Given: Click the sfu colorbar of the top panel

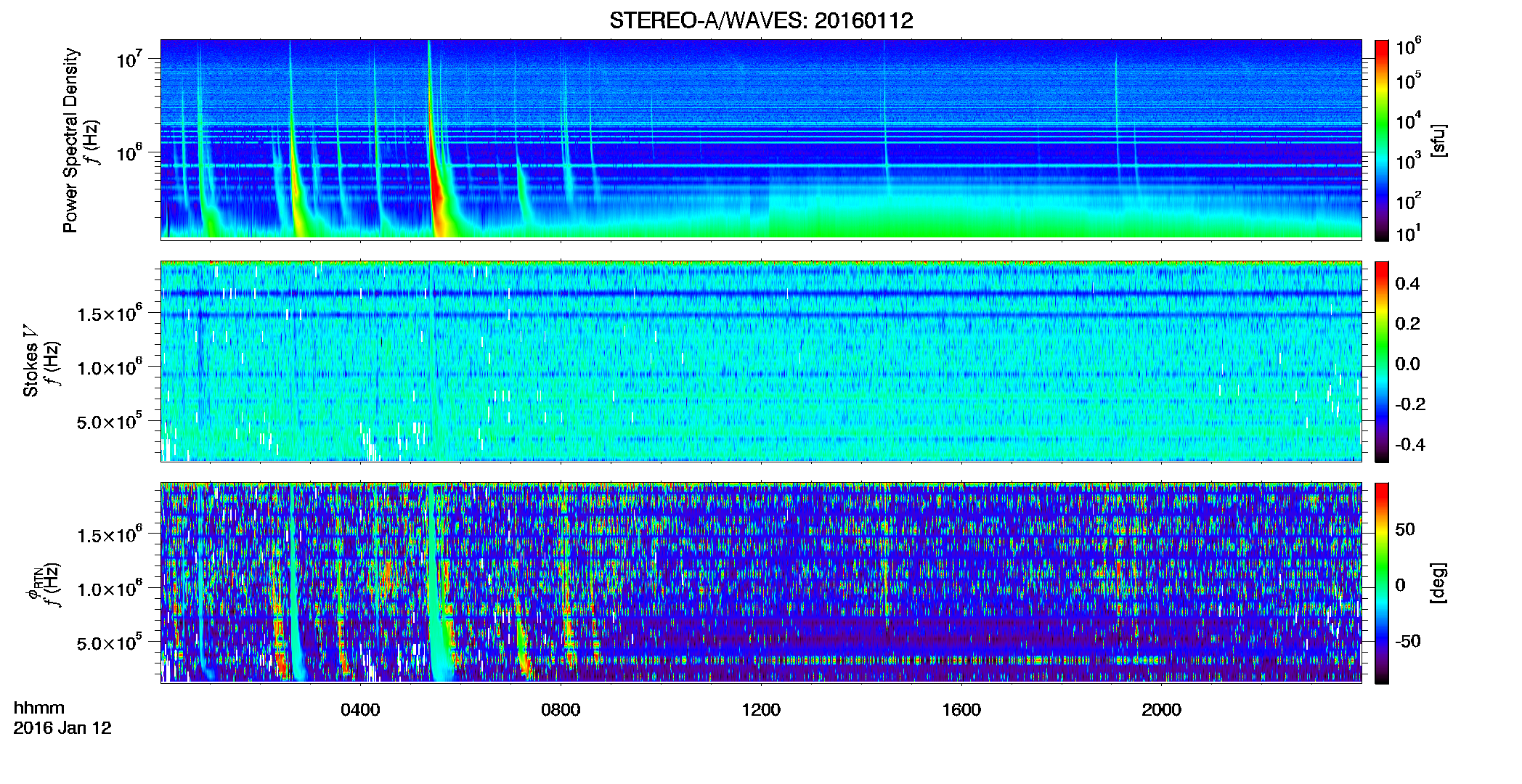Looking at the screenshot, I should 1382,140.
